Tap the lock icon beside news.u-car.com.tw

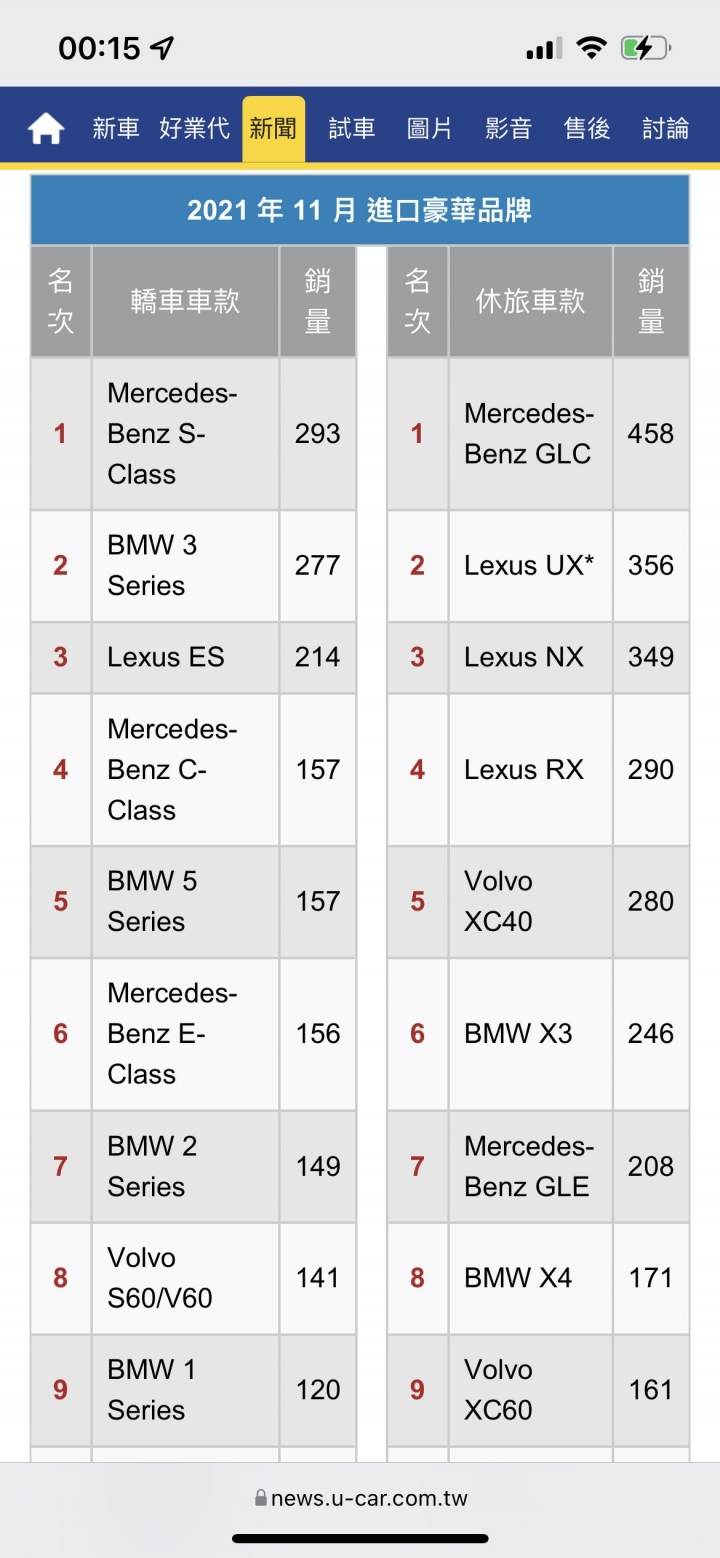tap(261, 1498)
